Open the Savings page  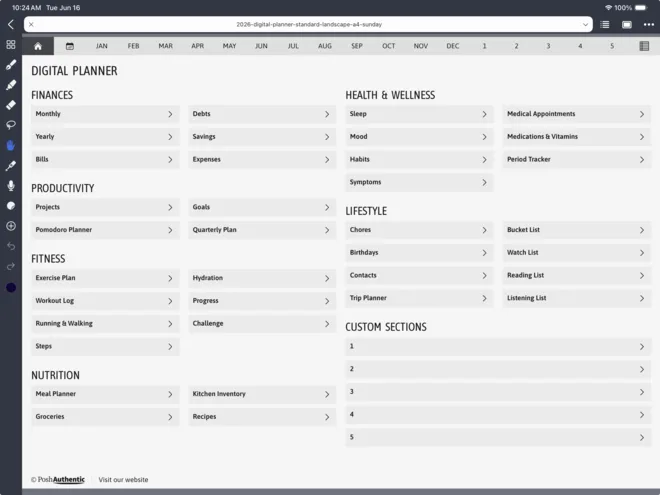pos(262,137)
